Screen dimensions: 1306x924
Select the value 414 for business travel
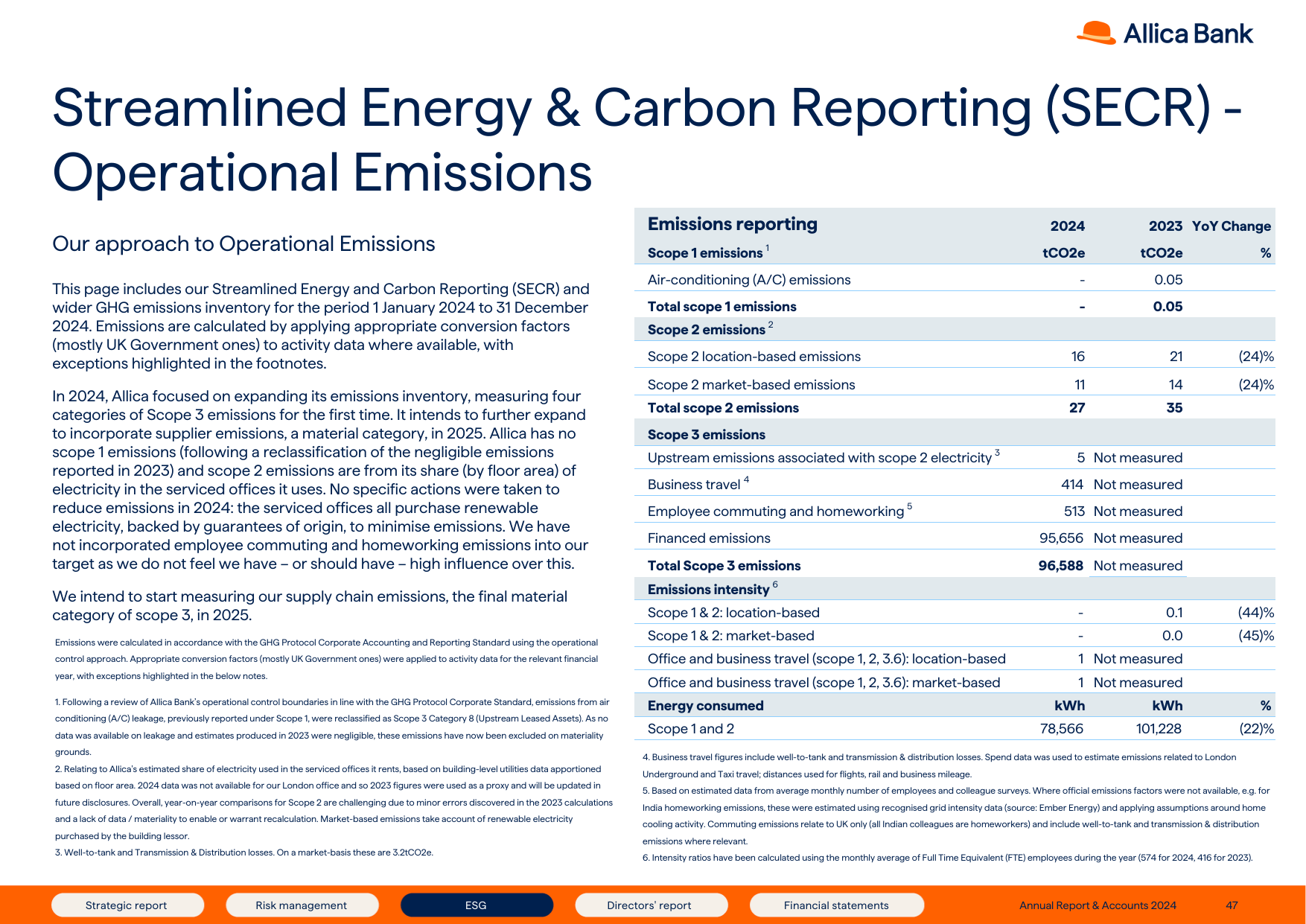click(1072, 485)
